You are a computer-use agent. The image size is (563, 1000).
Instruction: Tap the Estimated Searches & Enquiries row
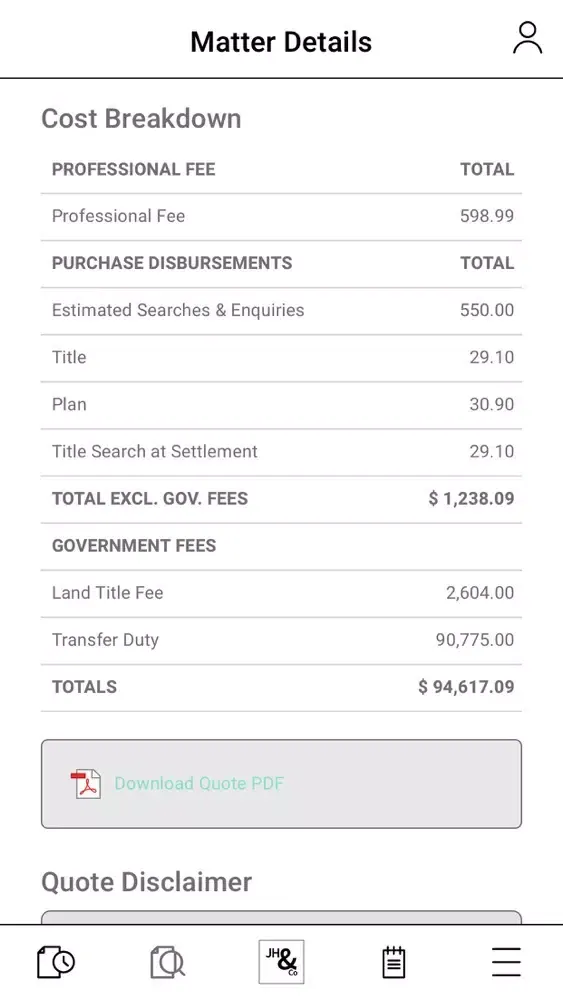[x=281, y=311]
